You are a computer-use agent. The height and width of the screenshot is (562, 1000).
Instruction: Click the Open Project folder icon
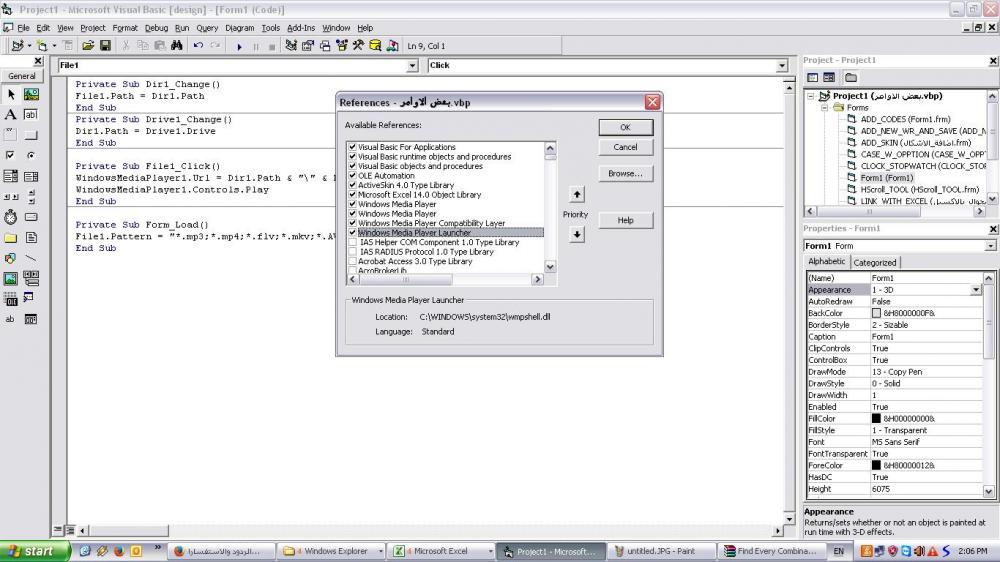tap(88, 46)
